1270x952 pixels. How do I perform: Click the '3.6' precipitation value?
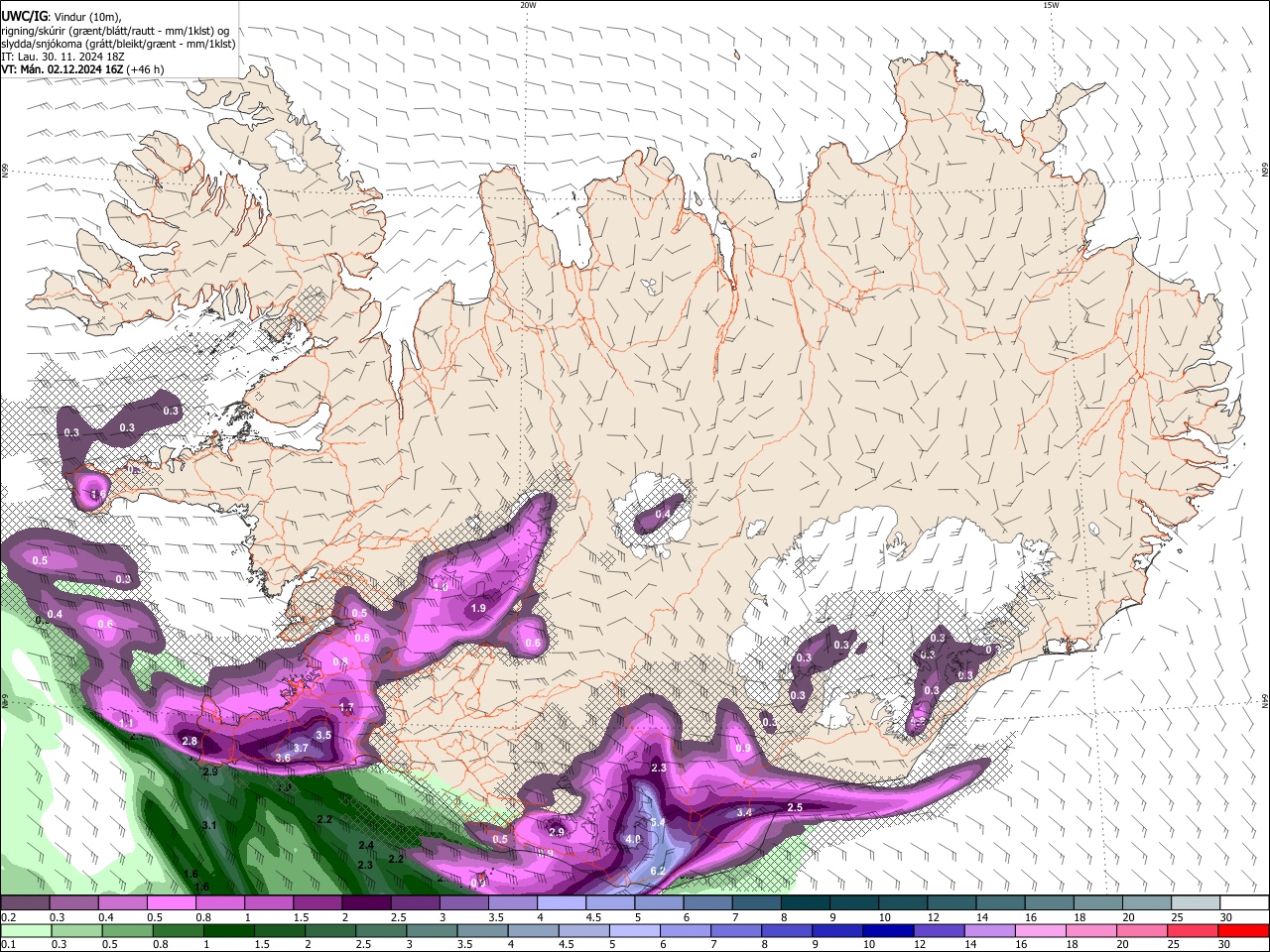pos(282,758)
